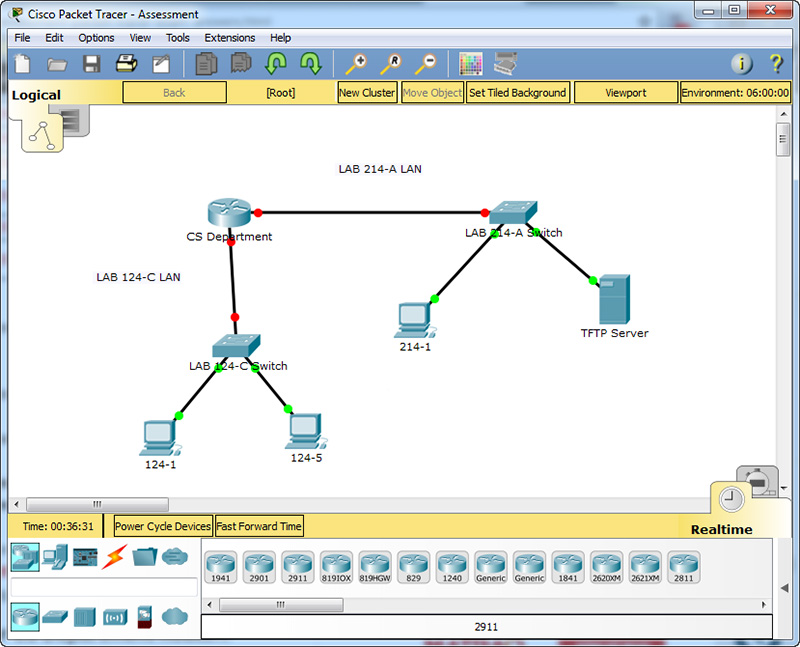Switch to the Physical workspace tab icon
Image resolution: width=800 pixels, height=647 pixels.
[77, 121]
